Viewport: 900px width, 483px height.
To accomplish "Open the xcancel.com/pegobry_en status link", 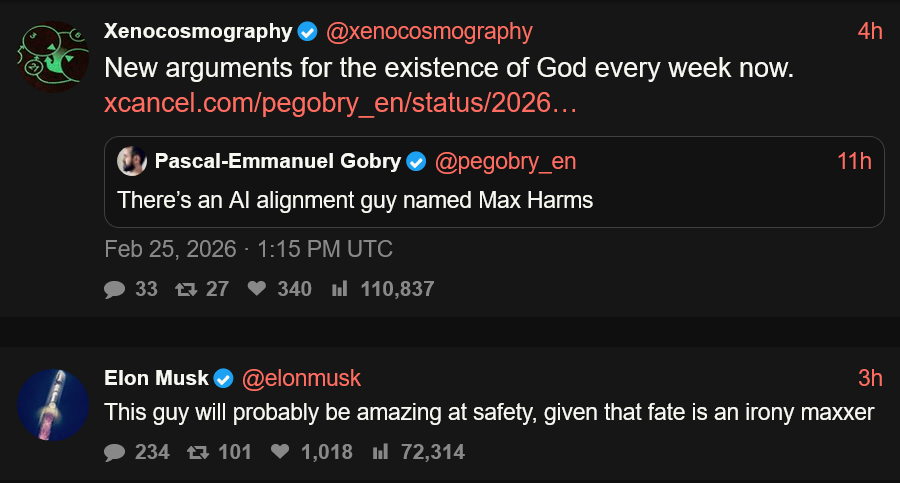I will click(x=340, y=104).
